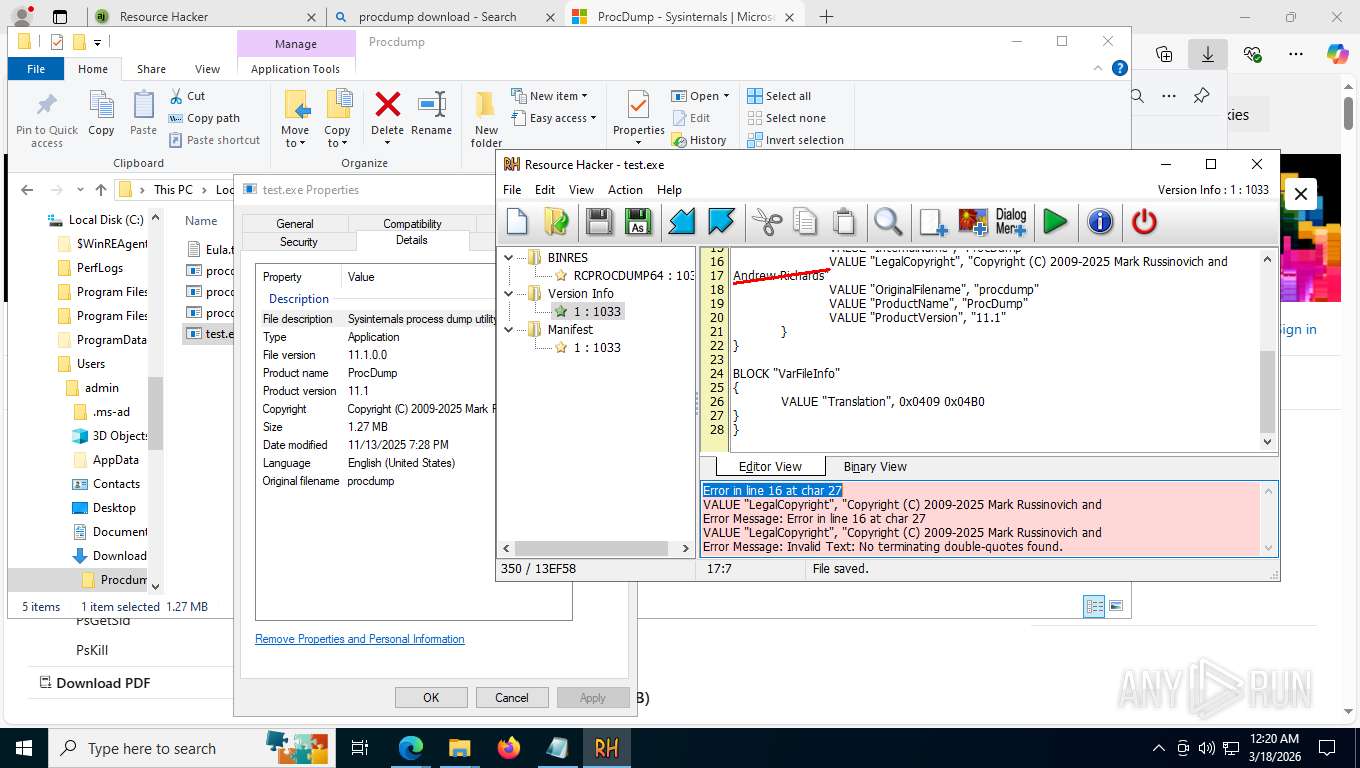Click New folder in Explorer ribbon

486,119
